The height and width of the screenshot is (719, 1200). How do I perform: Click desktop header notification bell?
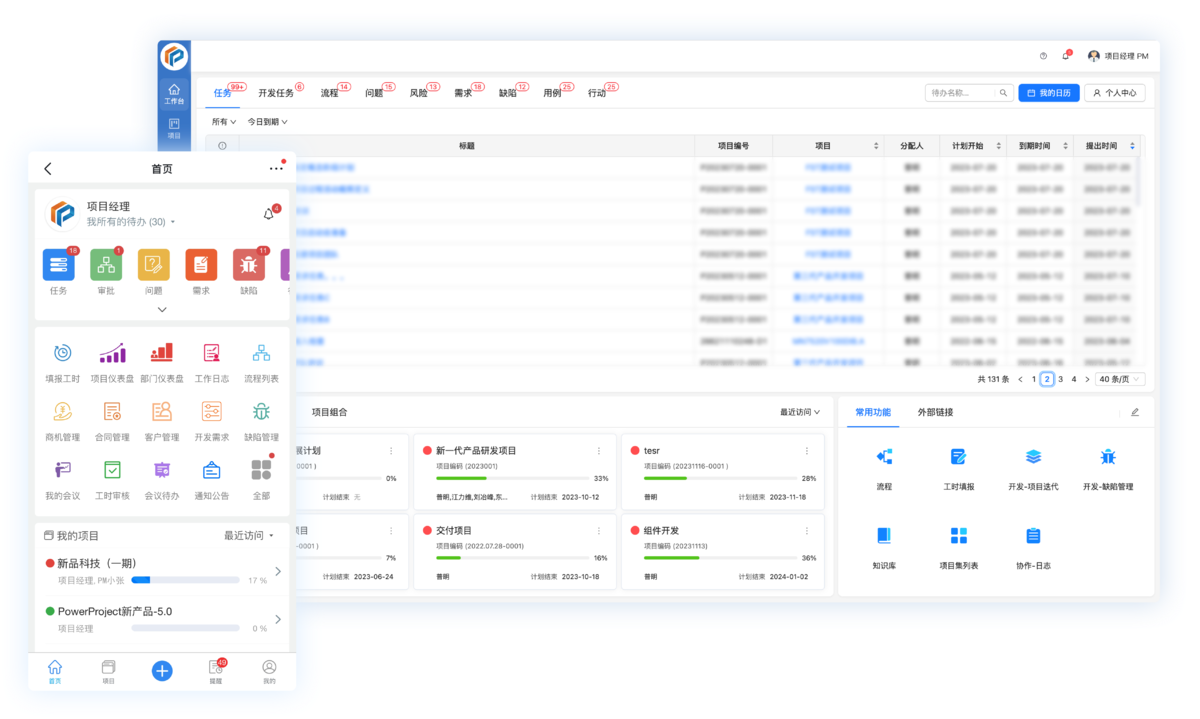point(1065,56)
